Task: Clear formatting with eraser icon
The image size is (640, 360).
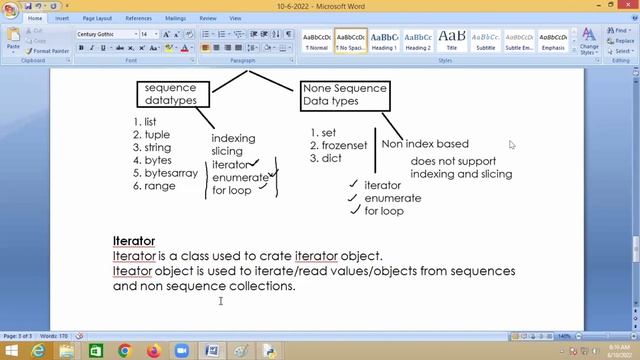Action: [x=189, y=34]
